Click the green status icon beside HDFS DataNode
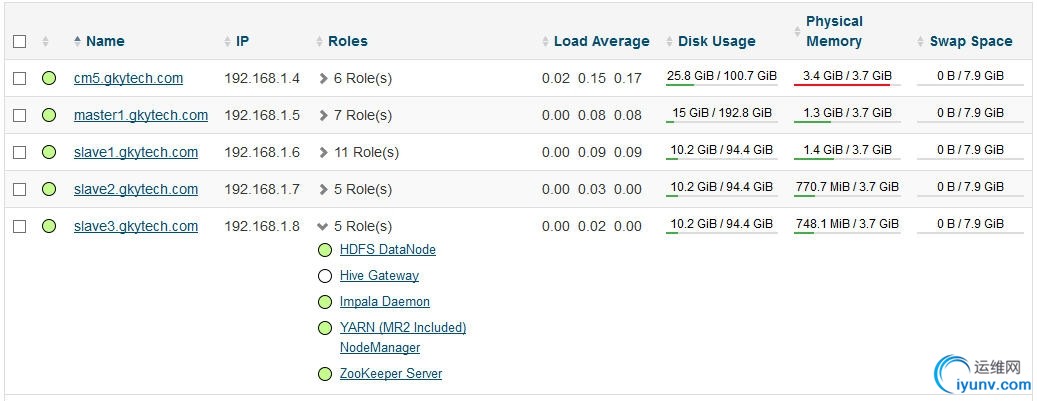This screenshot has width=1037, height=401. click(x=325, y=250)
